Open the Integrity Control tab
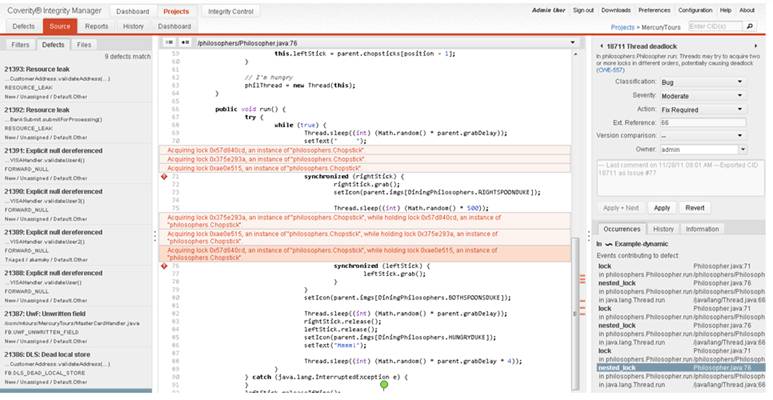This screenshot has width=773, height=400. click(233, 10)
